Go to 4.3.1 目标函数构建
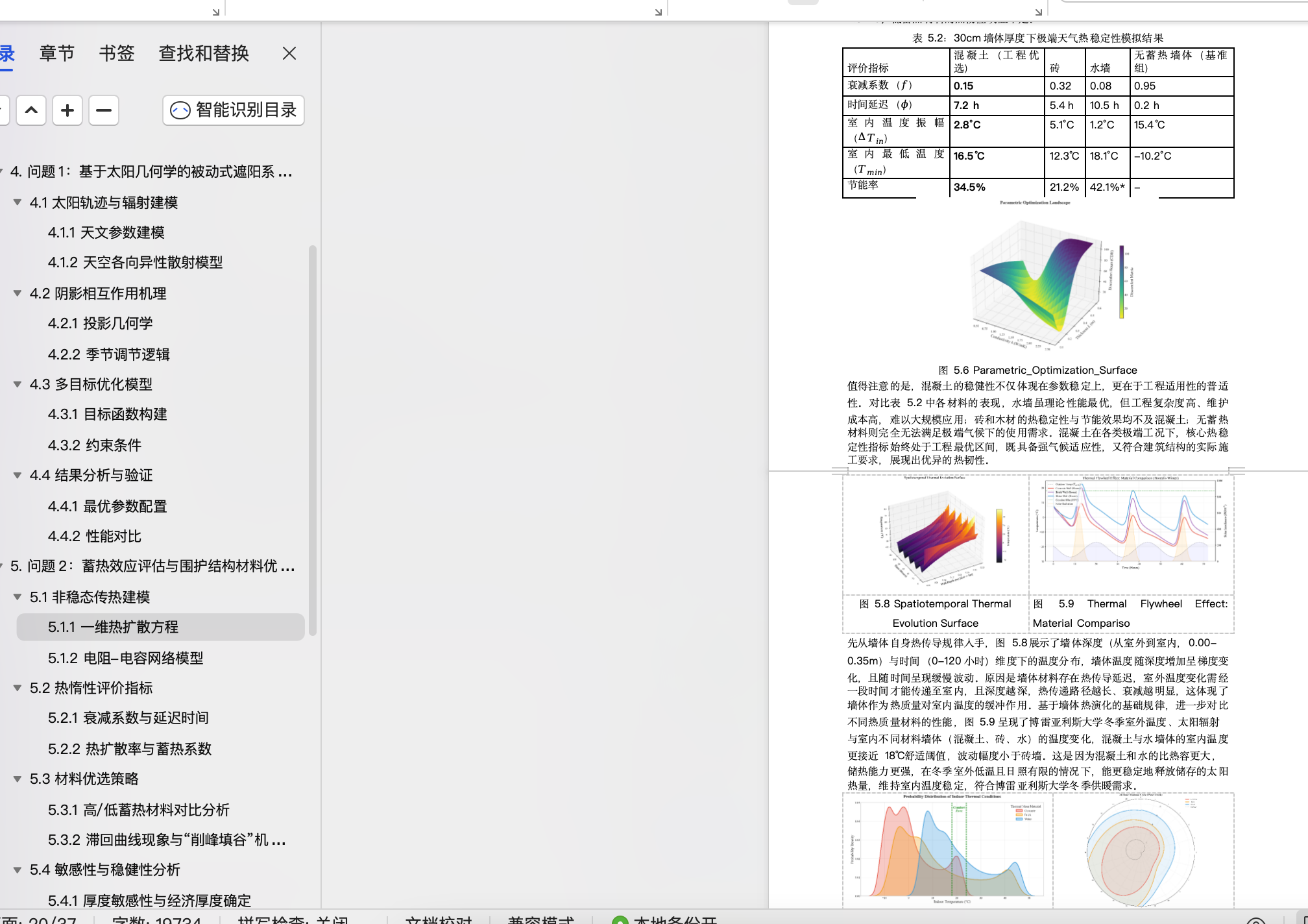 [x=107, y=414]
